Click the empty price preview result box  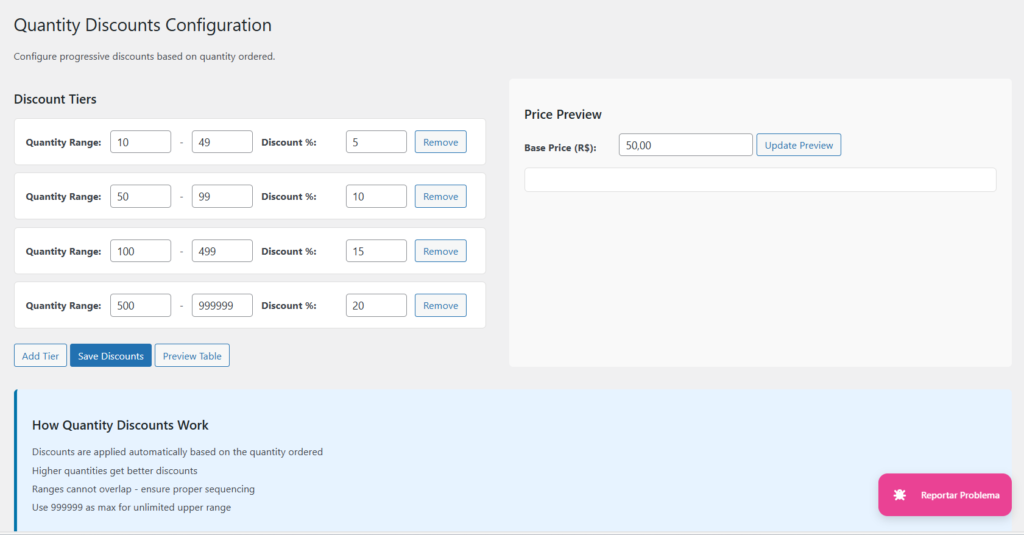tap(760, 179)
